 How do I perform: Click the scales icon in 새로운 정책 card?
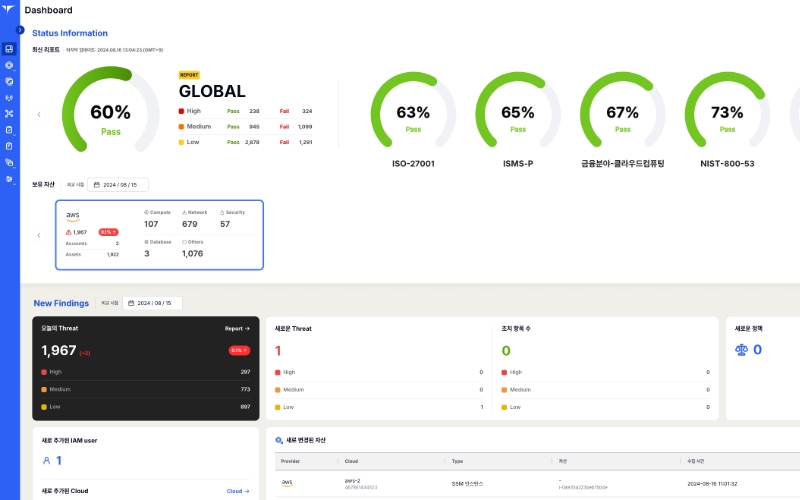click(741, 350)
